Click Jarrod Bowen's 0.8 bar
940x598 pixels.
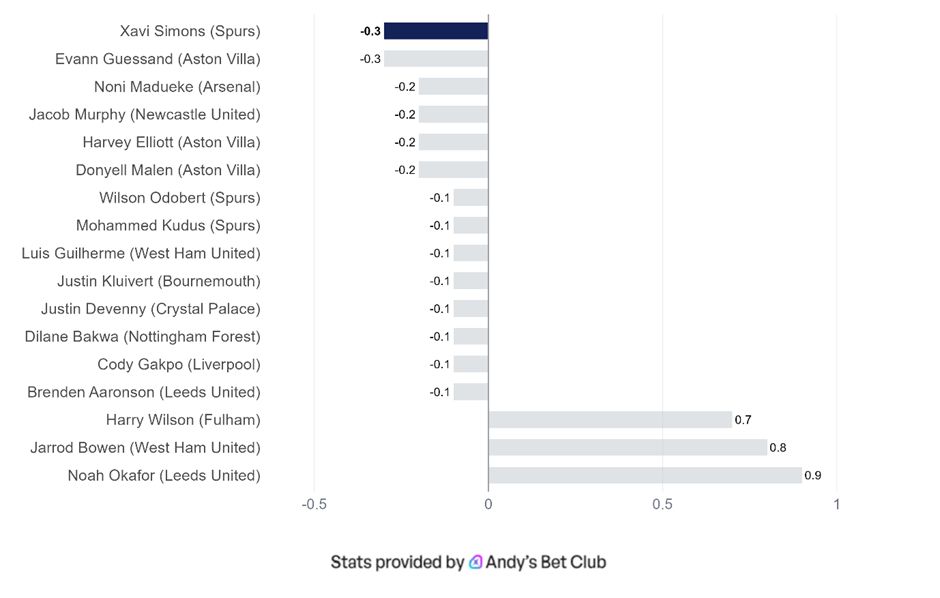[x=627, y=447]
